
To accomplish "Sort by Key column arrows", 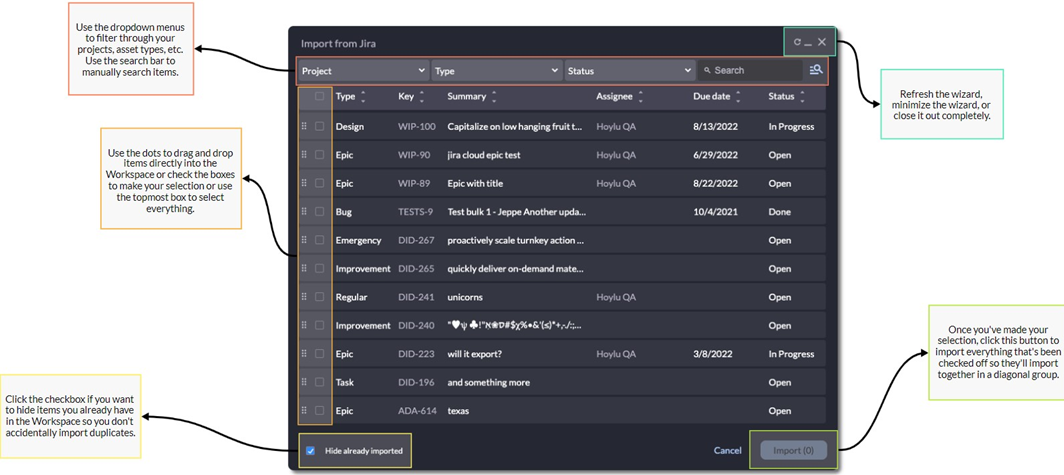I will (x=421, y=97).
